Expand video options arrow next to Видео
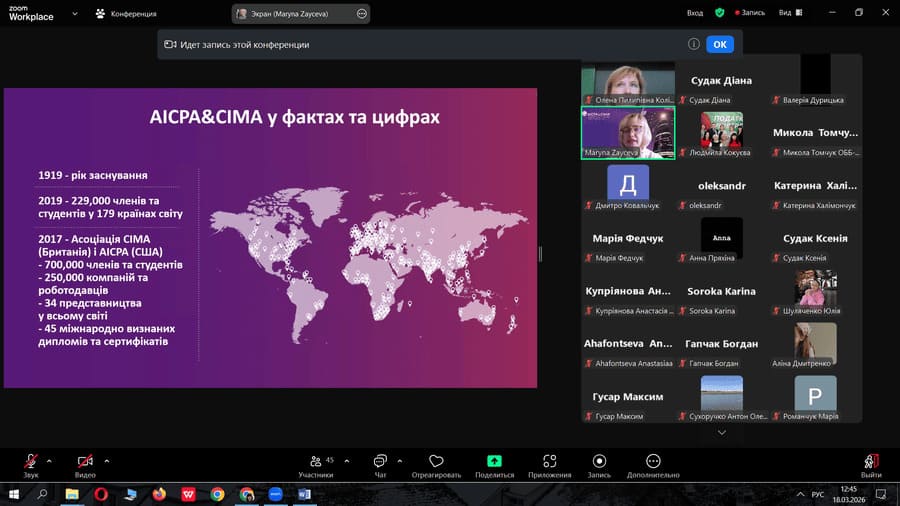This screenshot has height=506, width=900. pyautogui.click(x=106, y=461)
